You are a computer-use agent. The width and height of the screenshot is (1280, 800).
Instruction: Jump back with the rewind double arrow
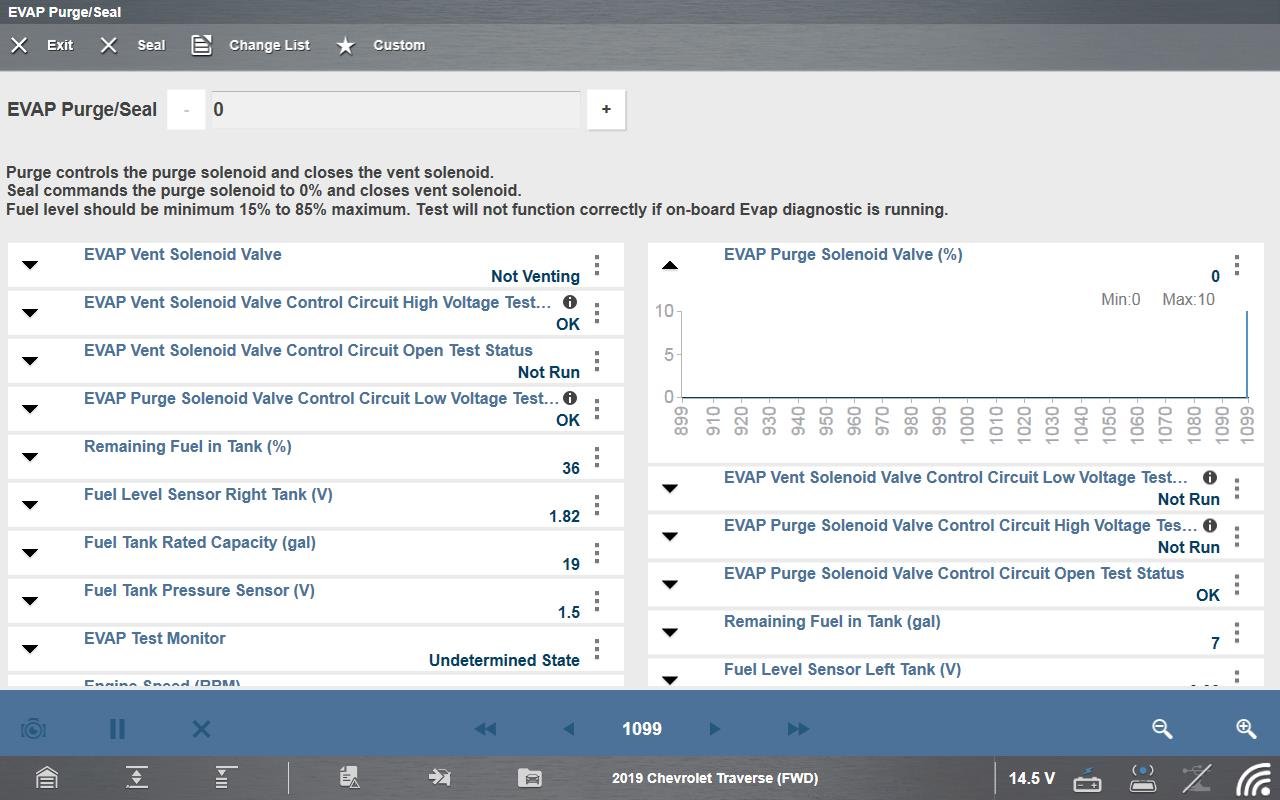point(485,729)
